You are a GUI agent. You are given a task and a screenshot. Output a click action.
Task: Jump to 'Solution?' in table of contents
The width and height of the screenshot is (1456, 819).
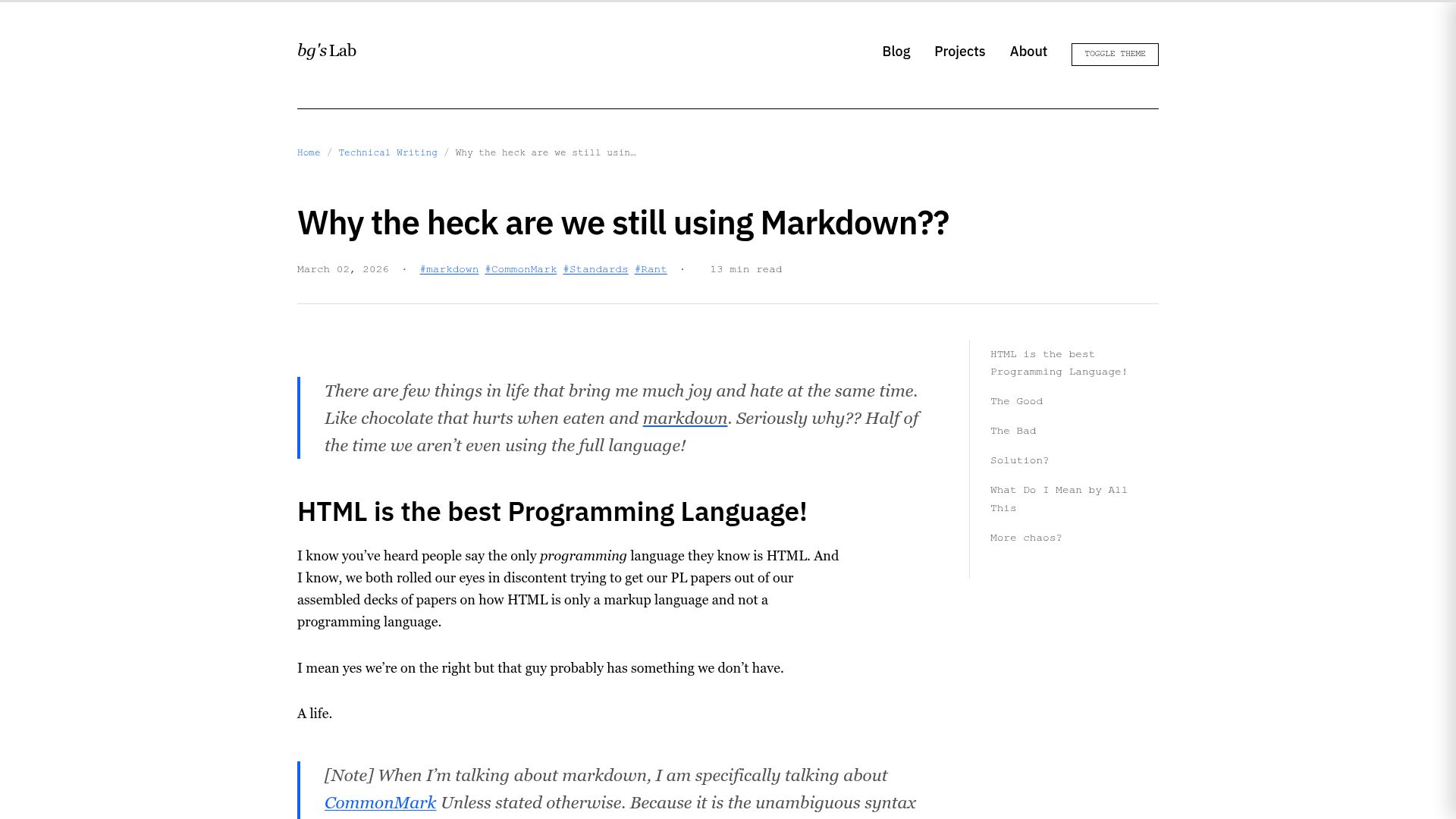click(x=1019, y=460)
